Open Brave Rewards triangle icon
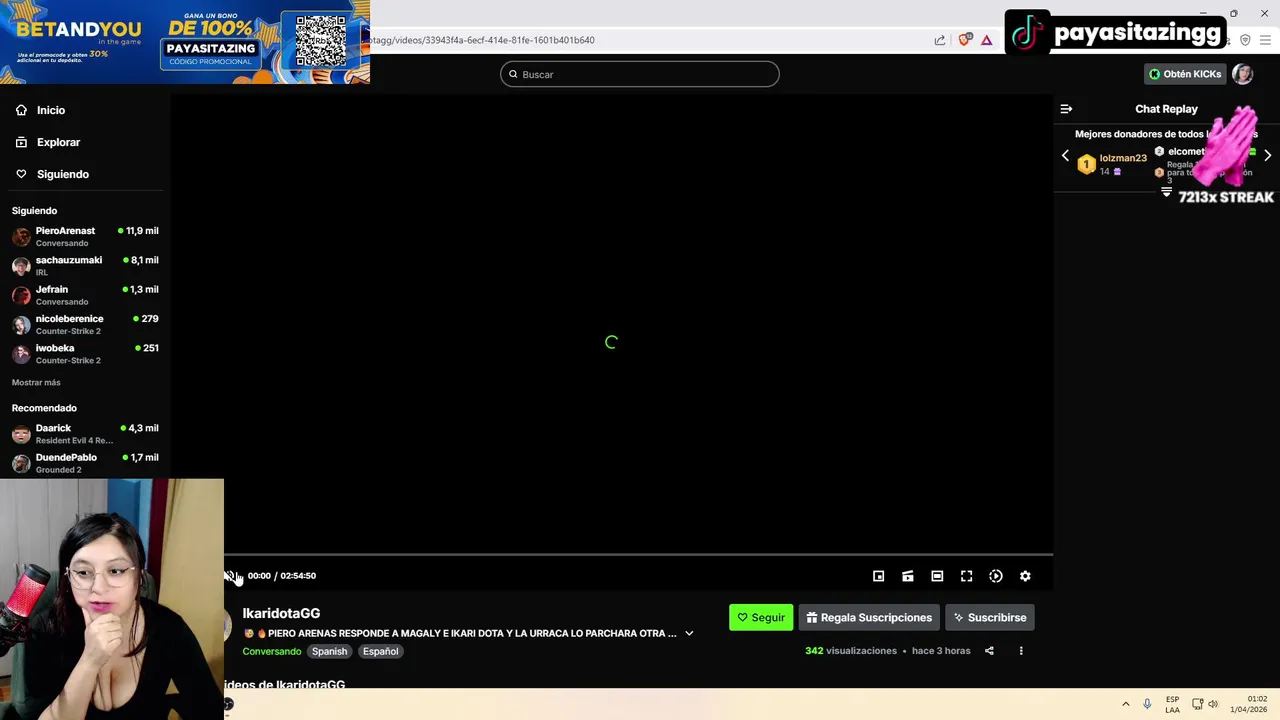The height and width of the screenshot is (720, 1280). pyautogui.click(x=986, y=40)
